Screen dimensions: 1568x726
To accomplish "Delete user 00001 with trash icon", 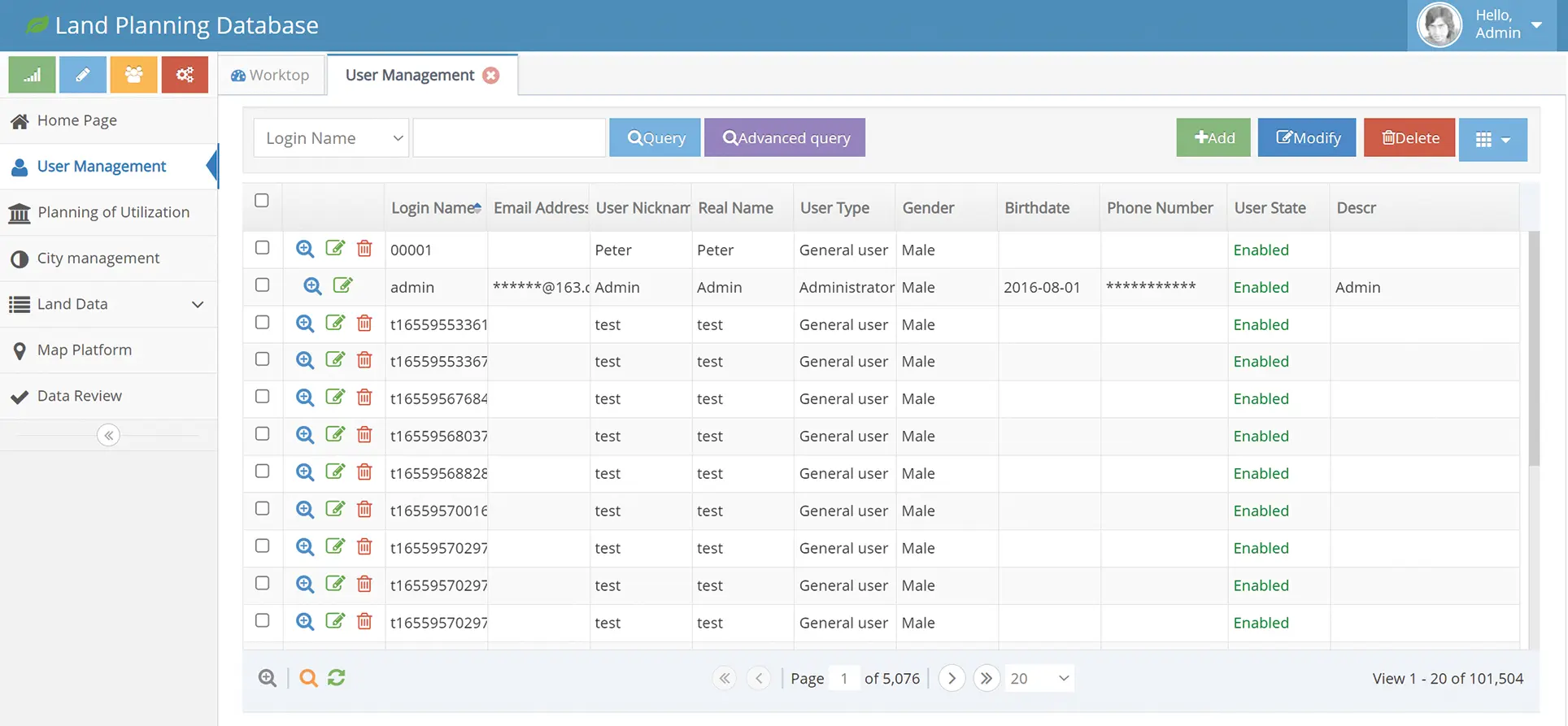I will pos(364,249).
